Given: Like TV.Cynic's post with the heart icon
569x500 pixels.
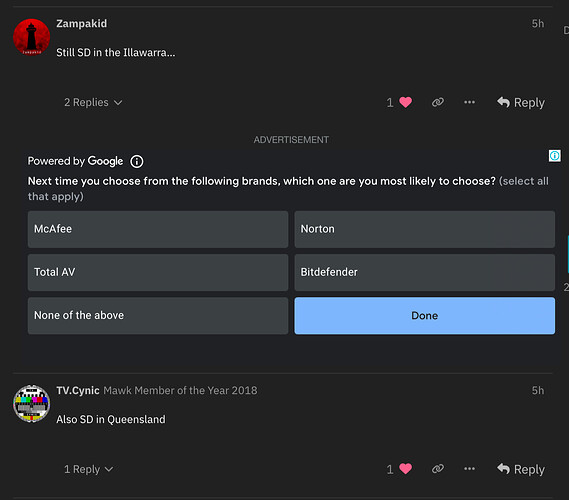Looking at the screenshot, I should coord(405,469).
